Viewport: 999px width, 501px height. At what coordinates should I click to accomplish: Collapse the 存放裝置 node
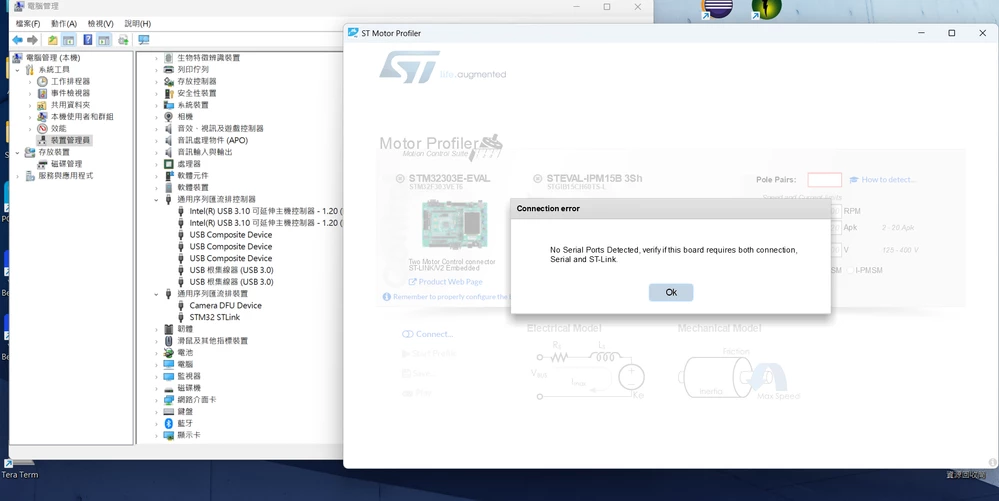(x=17, y=152)
